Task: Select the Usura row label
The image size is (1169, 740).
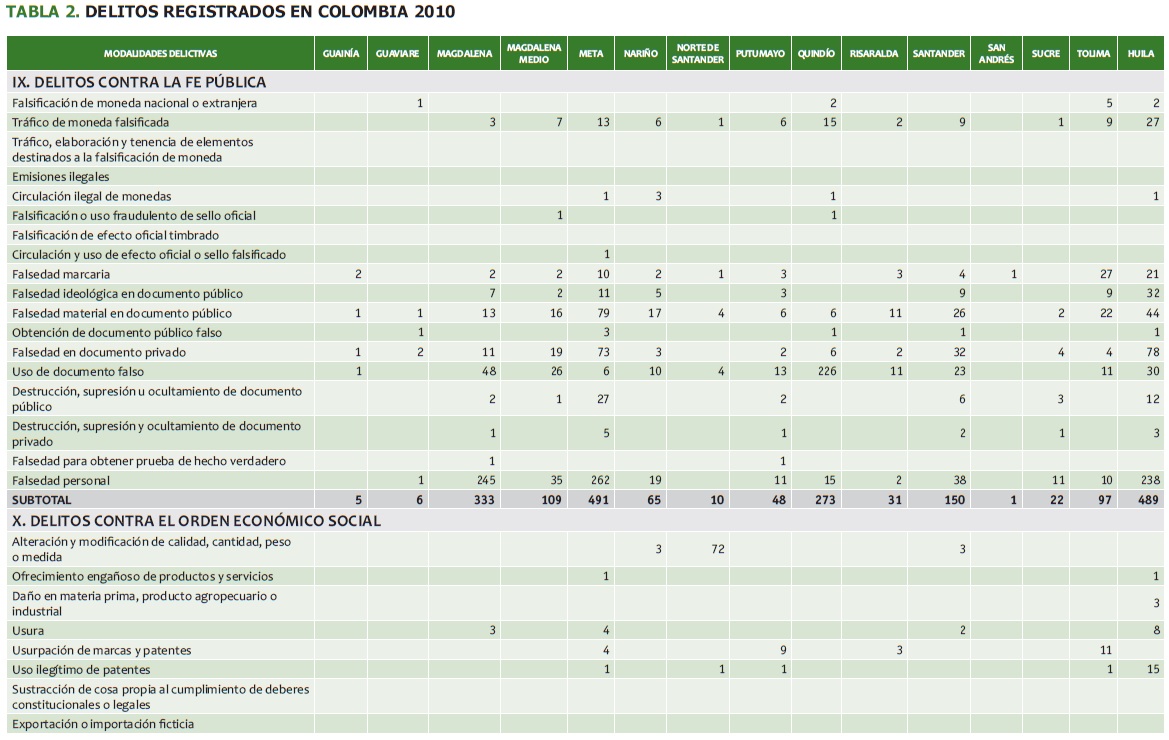Action: click(28, 630)
